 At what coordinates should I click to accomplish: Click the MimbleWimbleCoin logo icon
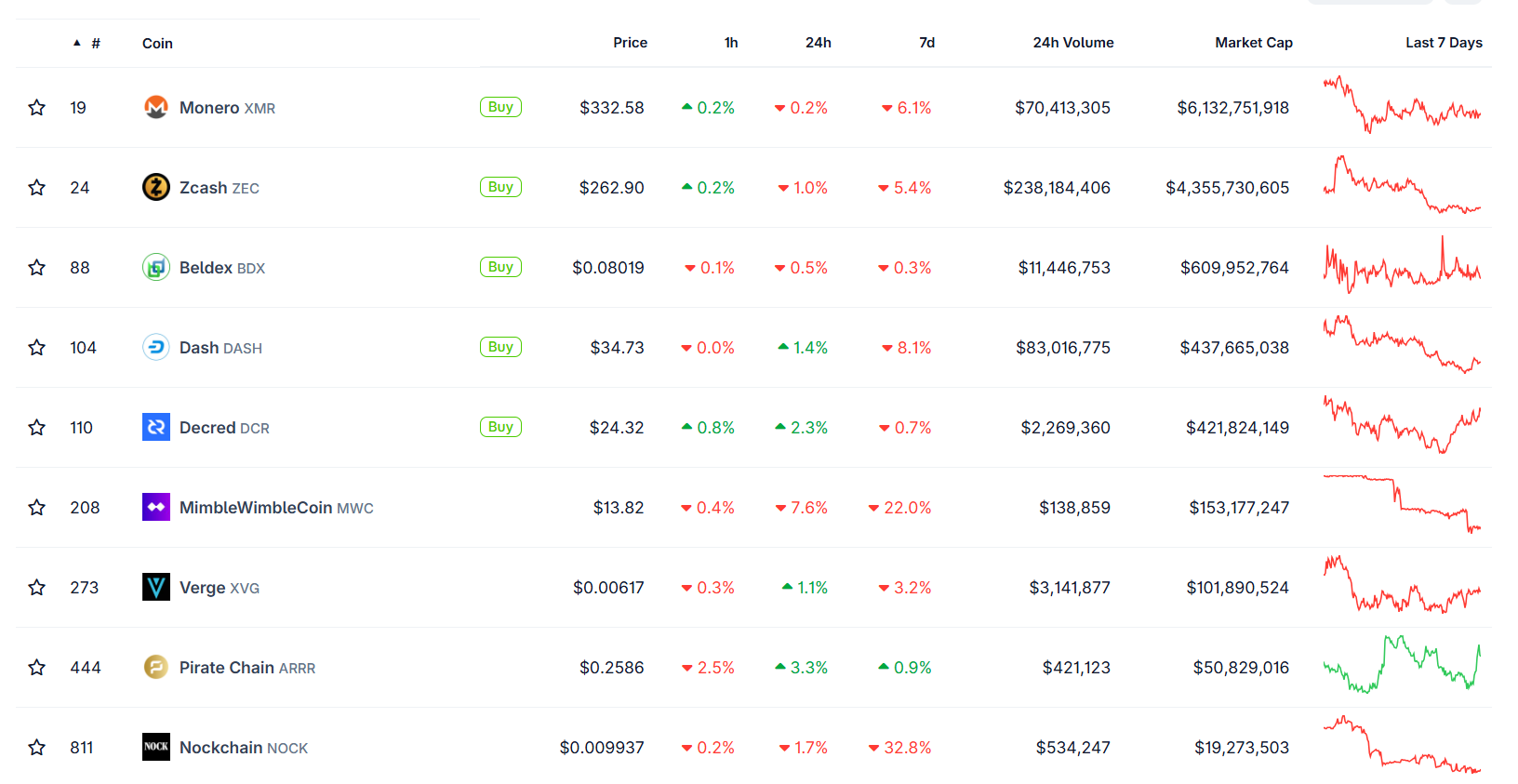coord(156,508)
